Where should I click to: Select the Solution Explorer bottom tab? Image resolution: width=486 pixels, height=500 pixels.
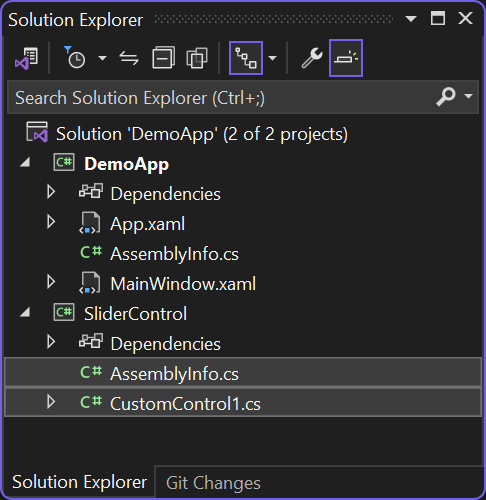79,482
